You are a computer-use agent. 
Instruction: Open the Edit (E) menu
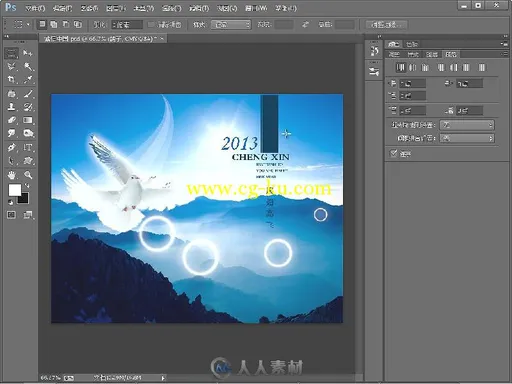[62, 8]
